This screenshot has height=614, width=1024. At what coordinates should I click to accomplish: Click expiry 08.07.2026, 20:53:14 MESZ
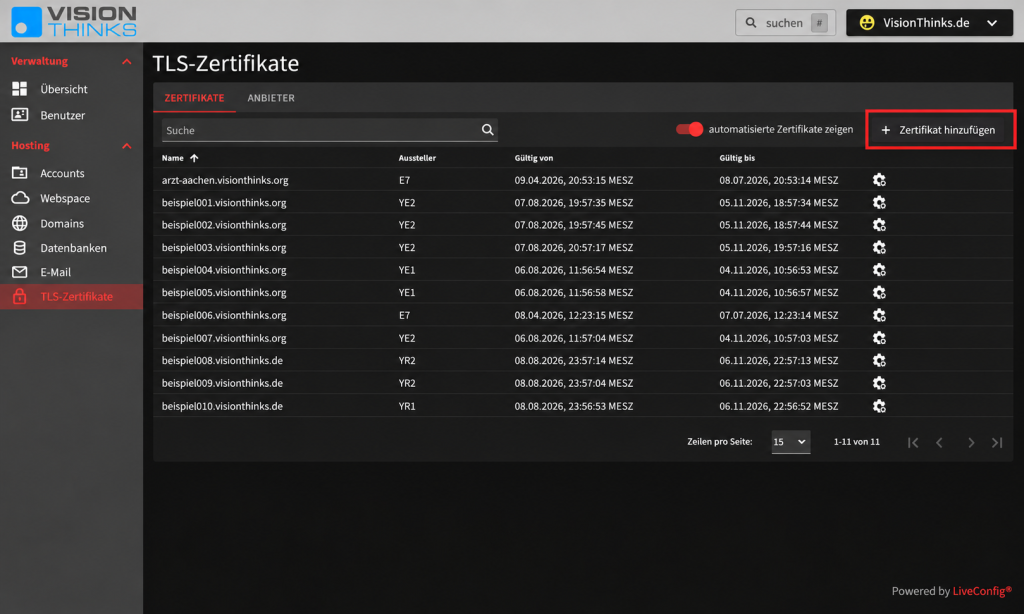pos(778,180)
